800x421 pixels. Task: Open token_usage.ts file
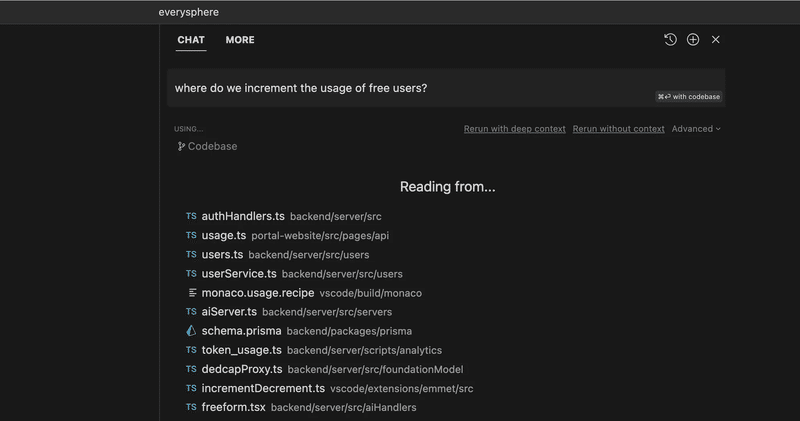(x=241, y=350)
